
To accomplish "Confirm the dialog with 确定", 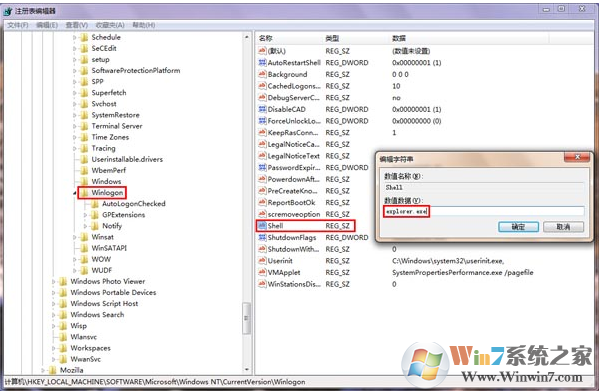I will point(518,227).
